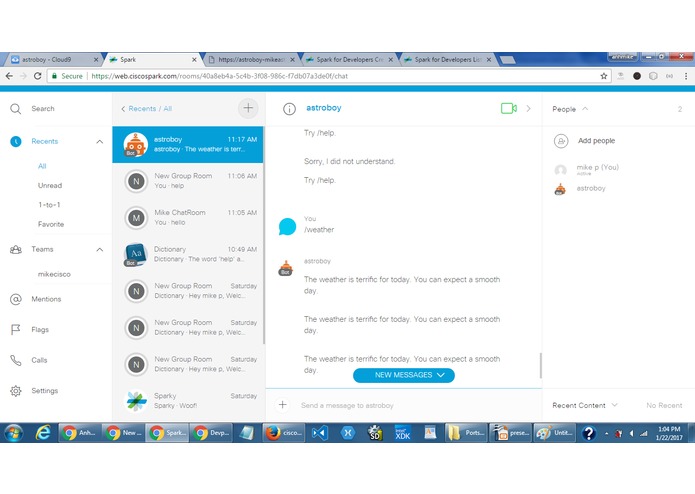Viewport: 695px width, 494px height.
Task: Collapse the Teams section chevron
Action: (100, 250)
